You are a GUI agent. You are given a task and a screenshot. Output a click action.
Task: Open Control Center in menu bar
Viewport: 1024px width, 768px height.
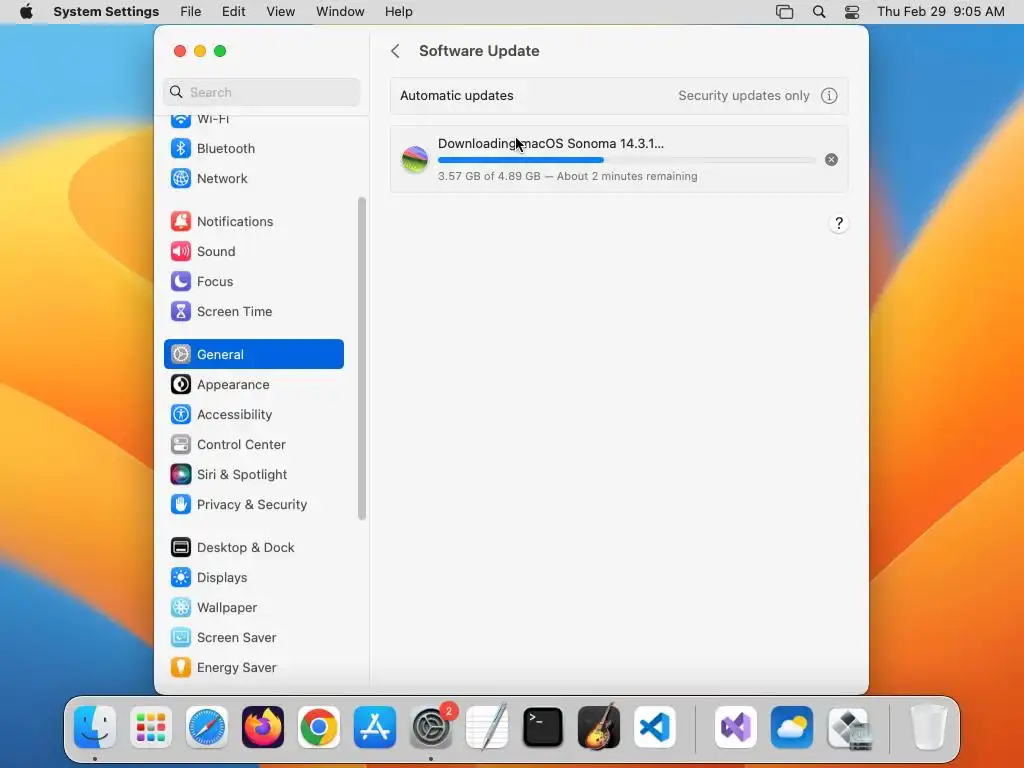pyautogui.click(x=852, y=12)
